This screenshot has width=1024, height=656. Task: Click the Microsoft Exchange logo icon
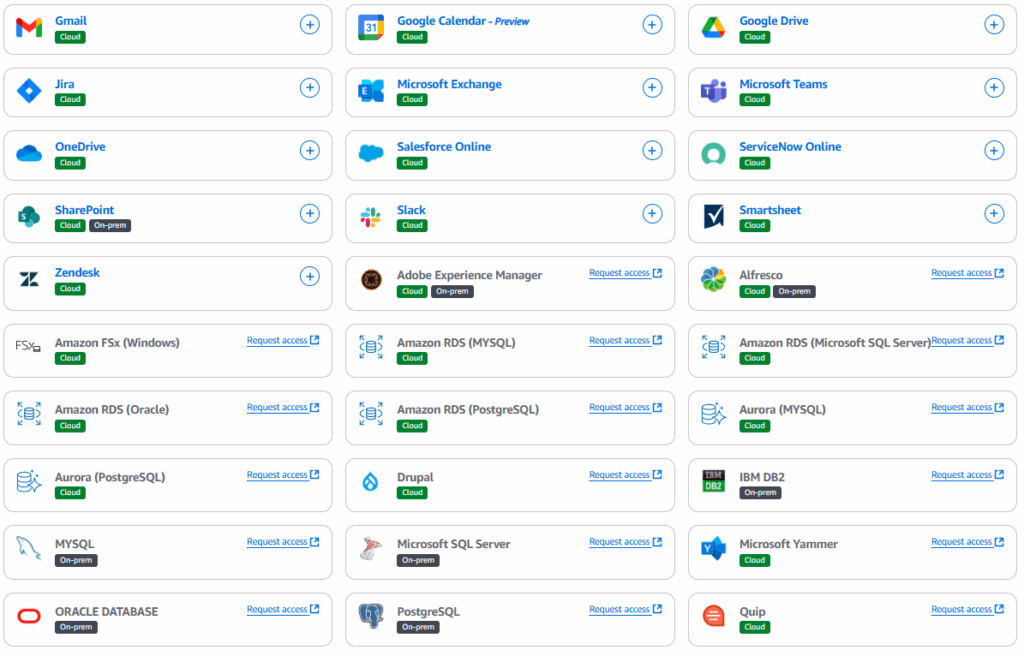371,90
